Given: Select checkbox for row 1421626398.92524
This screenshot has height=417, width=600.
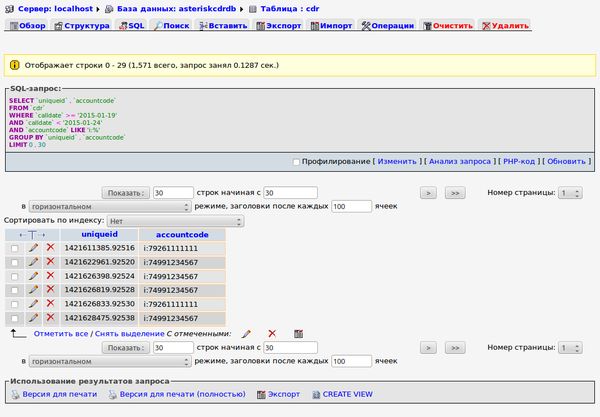Looking at the screenshot, I should [14, 276].
